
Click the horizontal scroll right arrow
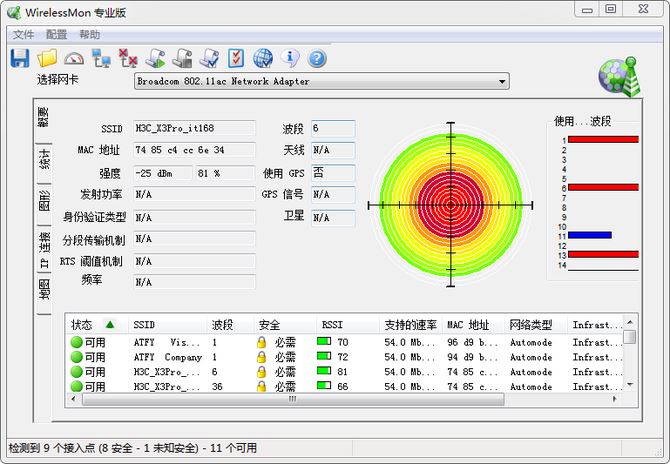coord(615,399)
